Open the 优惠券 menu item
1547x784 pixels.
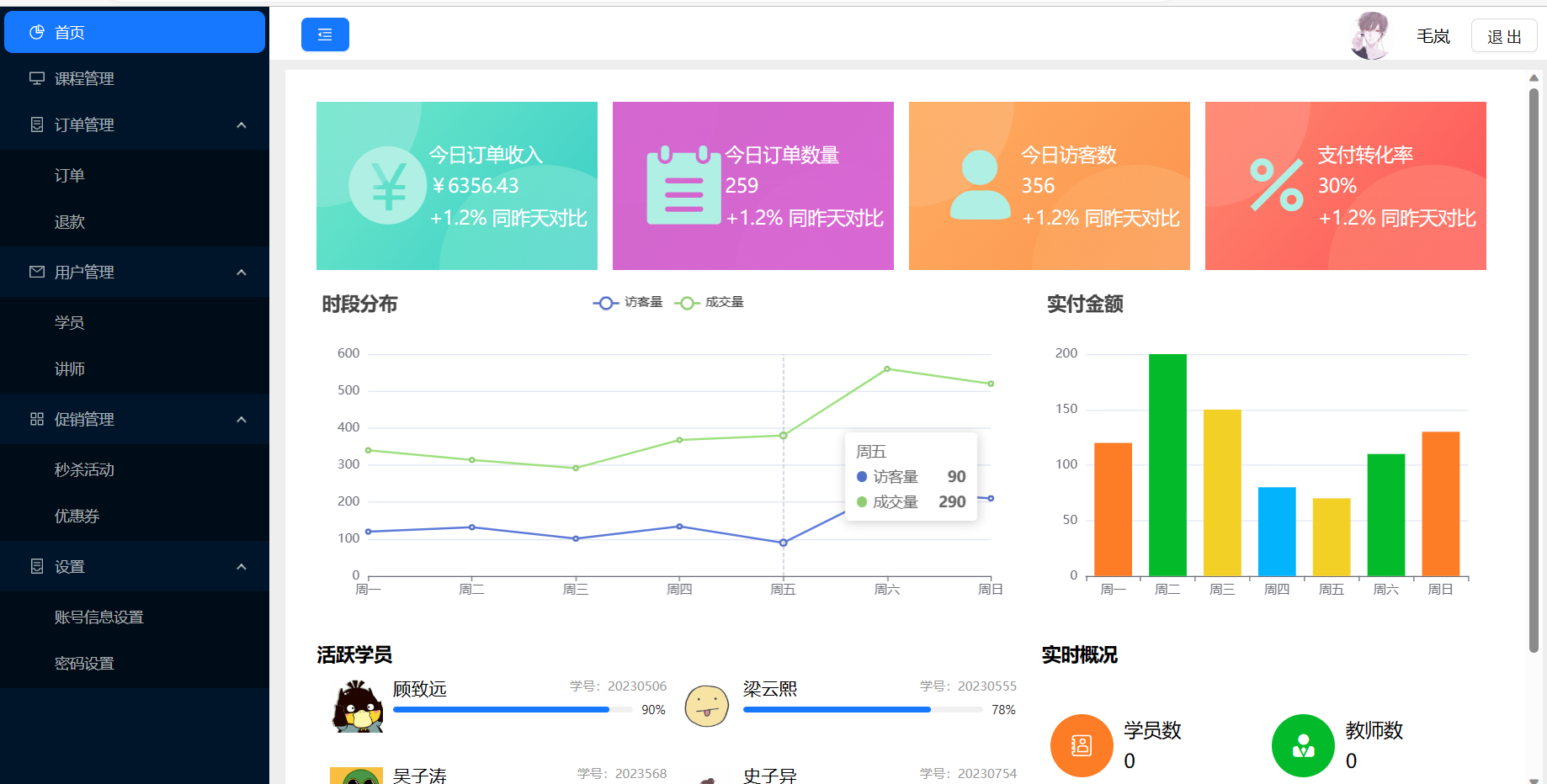click(x=135, y=516)
